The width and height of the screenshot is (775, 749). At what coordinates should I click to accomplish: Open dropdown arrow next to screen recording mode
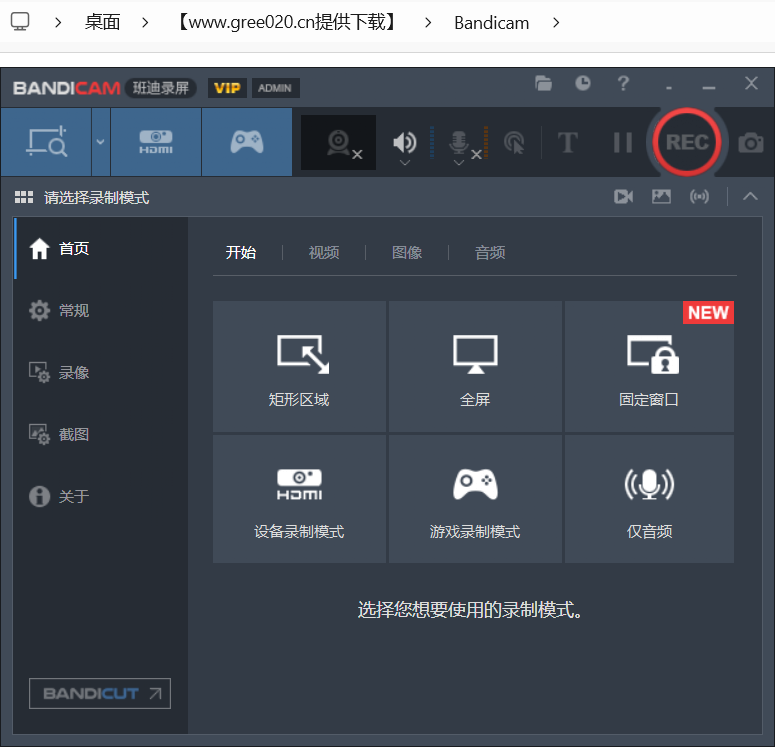[x=100, y=142]
